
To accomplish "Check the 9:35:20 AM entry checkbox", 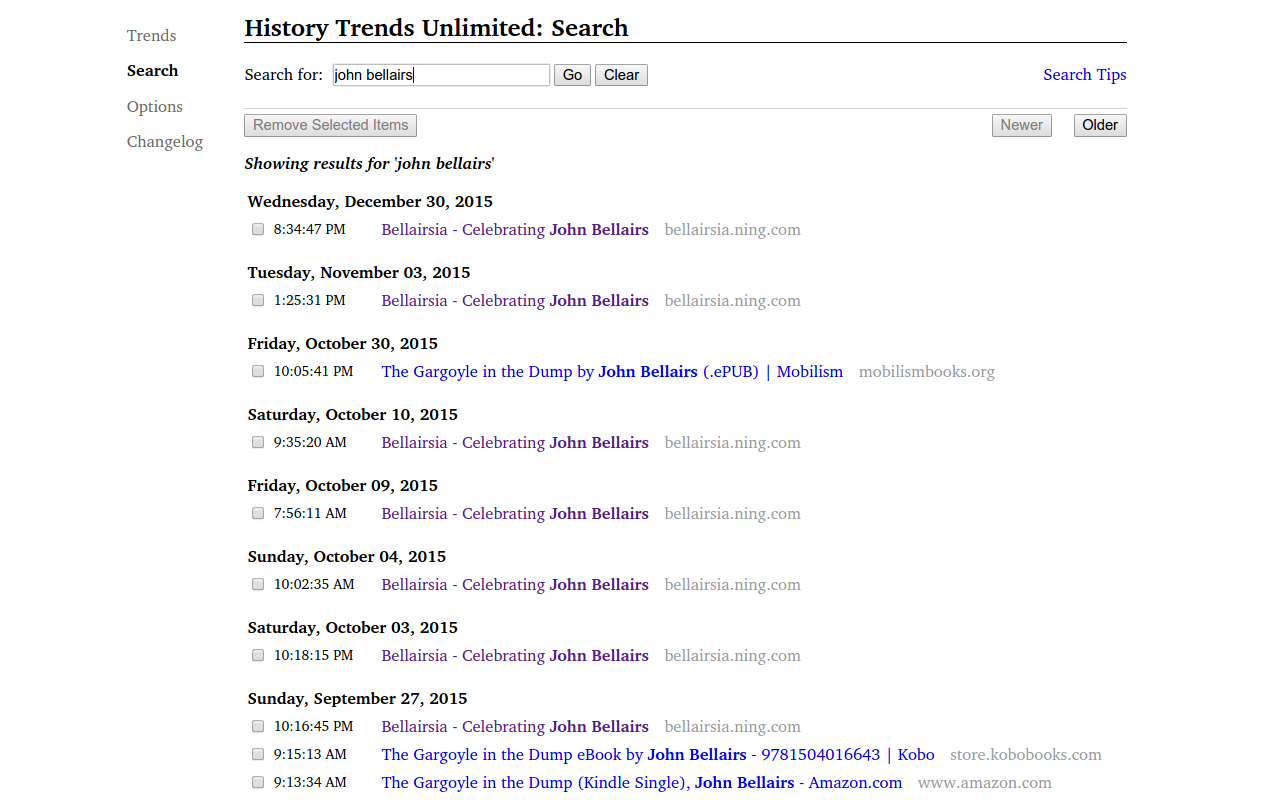I will tap(258, 442).
